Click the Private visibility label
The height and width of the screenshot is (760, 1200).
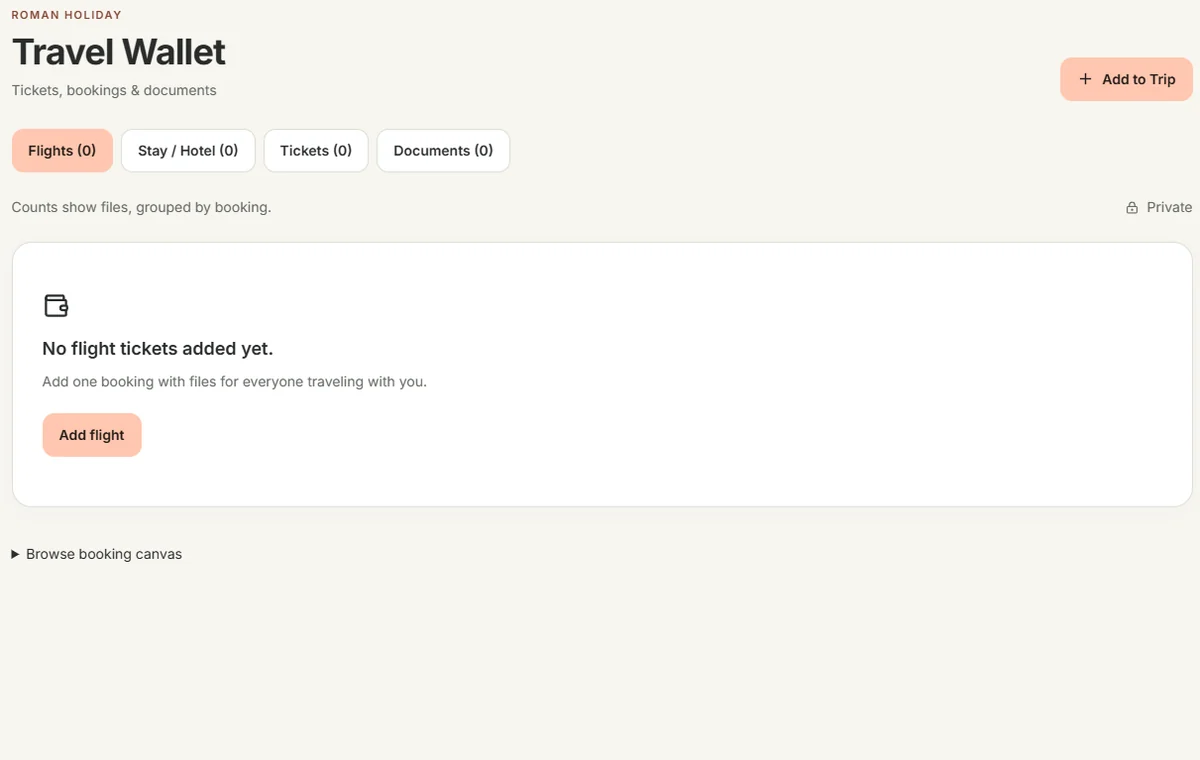(x=1169, y=207)
